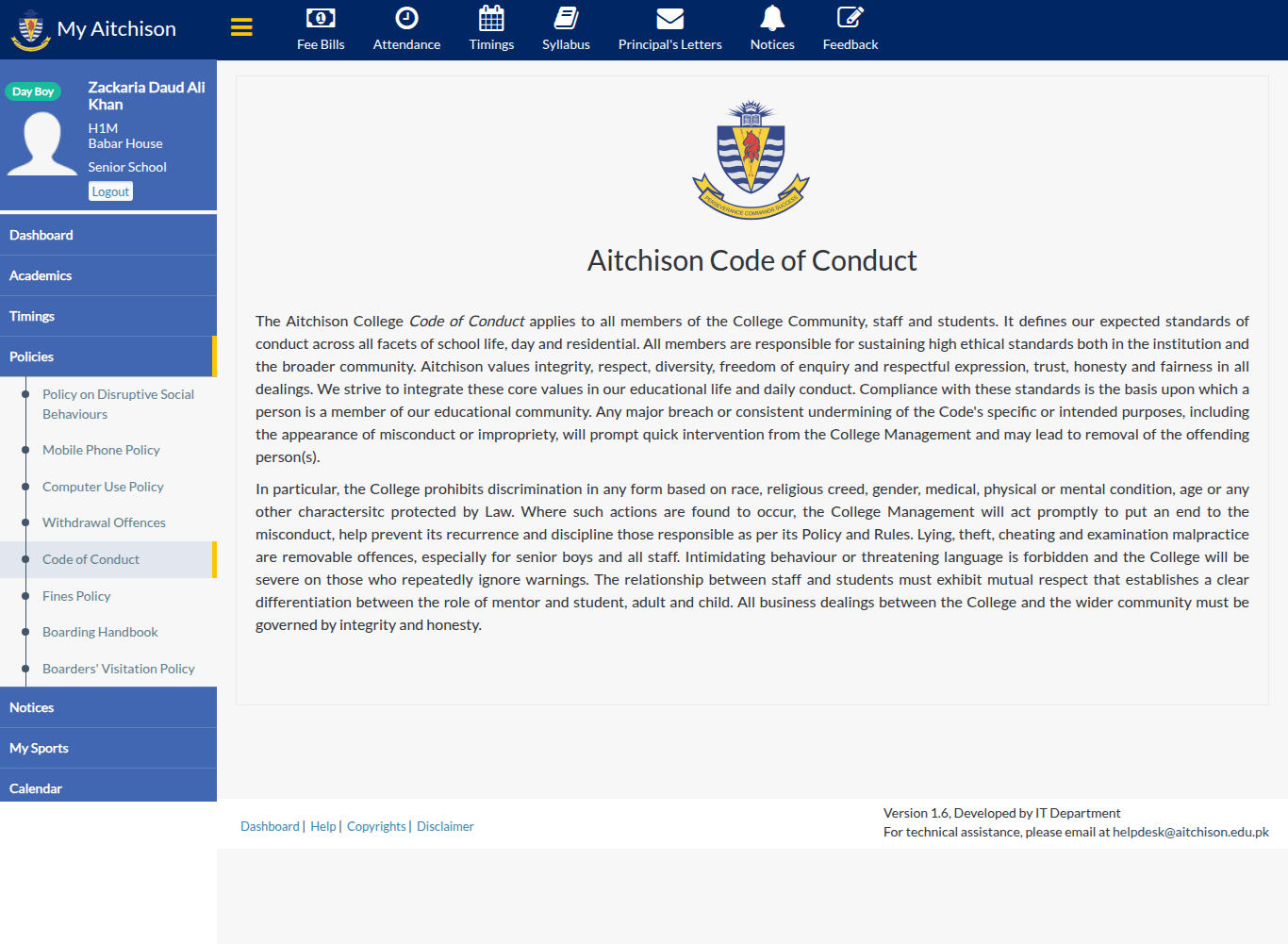Click the student name Zackaria Daud Ali Khan
This screenshot has height=944, width=1288.
146,95
